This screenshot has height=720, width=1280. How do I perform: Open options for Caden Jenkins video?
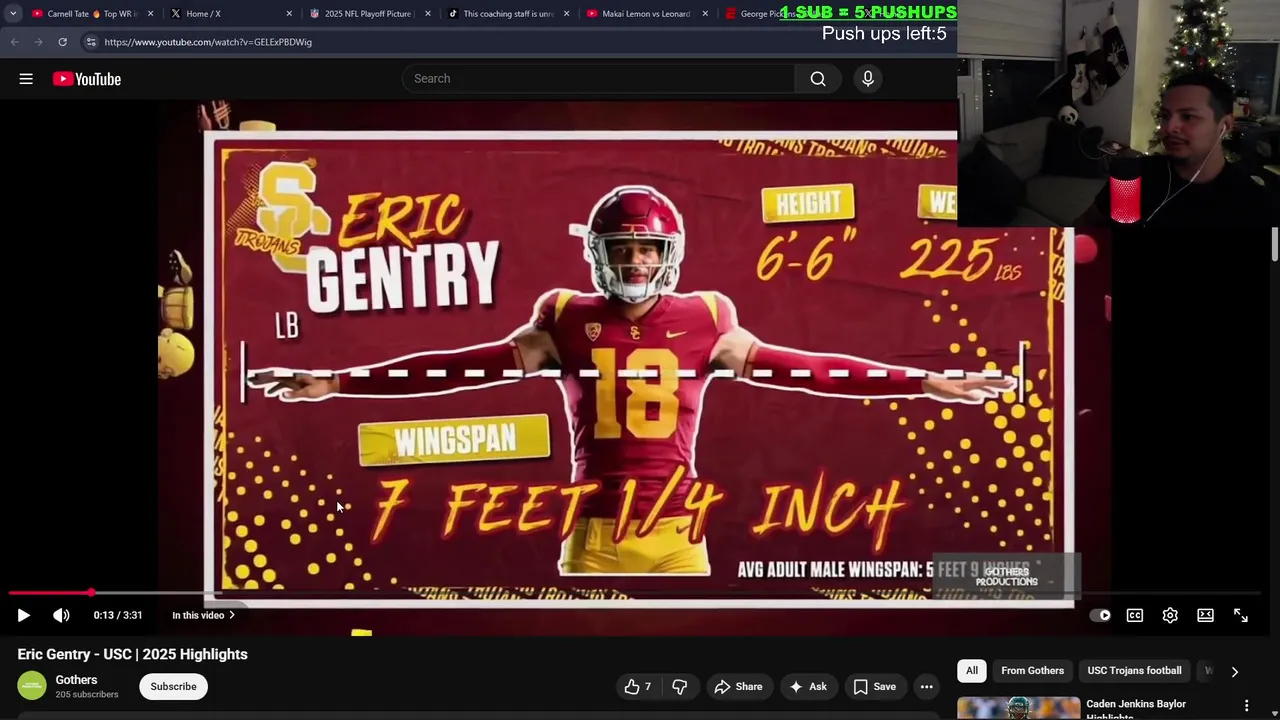1246,706
